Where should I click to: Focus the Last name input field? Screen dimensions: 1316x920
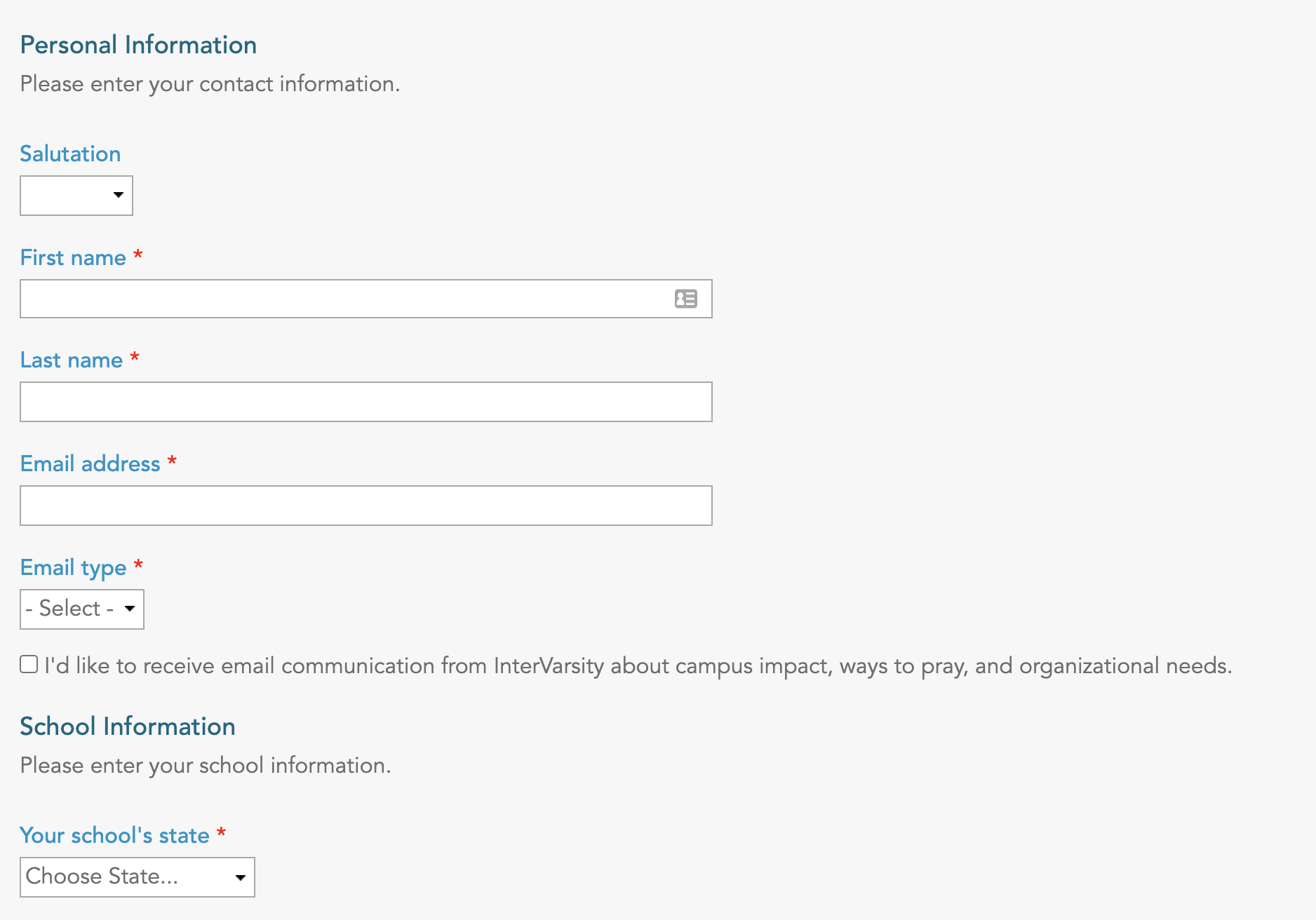366,402
